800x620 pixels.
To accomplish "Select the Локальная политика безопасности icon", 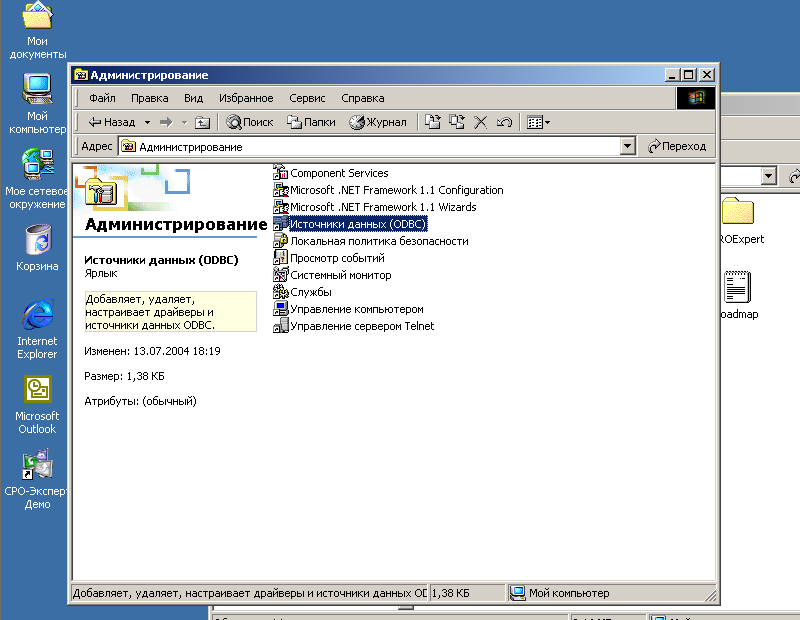I will pos(281,241).
